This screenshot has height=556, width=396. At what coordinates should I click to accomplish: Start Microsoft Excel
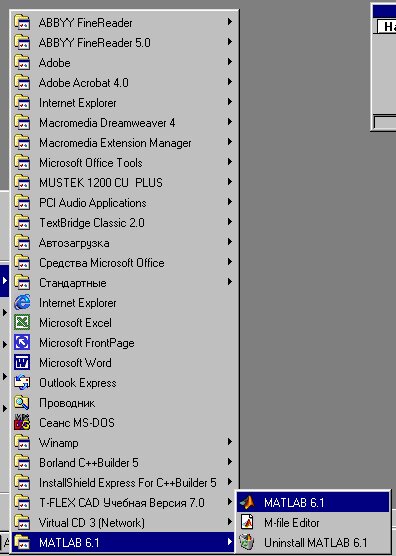click(125, 323)
